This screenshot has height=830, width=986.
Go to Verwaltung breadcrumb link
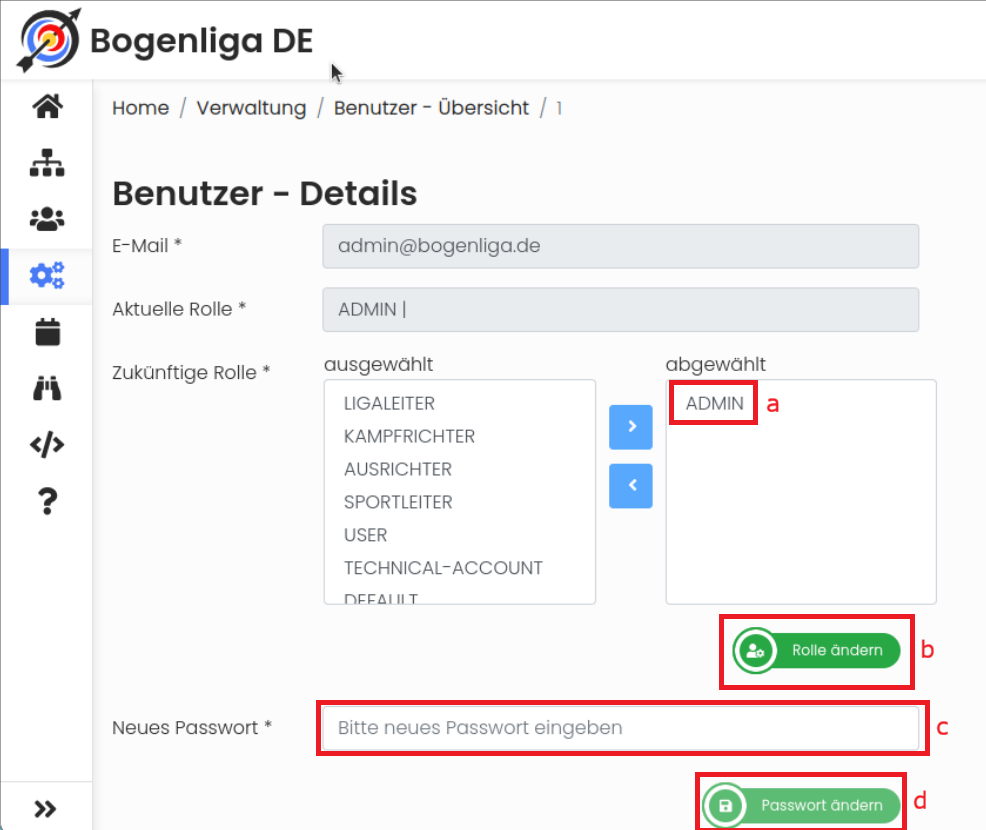click(251, 108)
